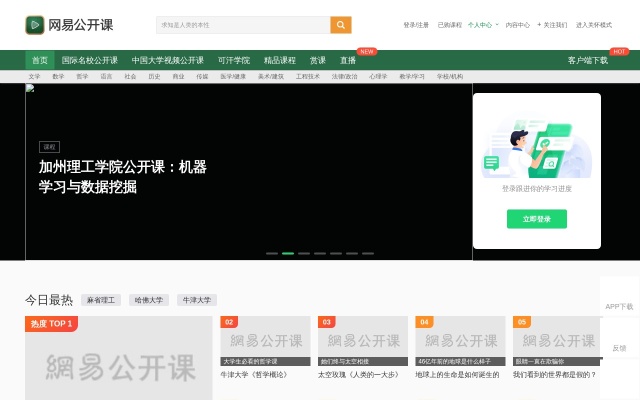Viewport: 640px width, 400px height.
Task: Select the active green carousel indicator
Action: tap(288, 253)
